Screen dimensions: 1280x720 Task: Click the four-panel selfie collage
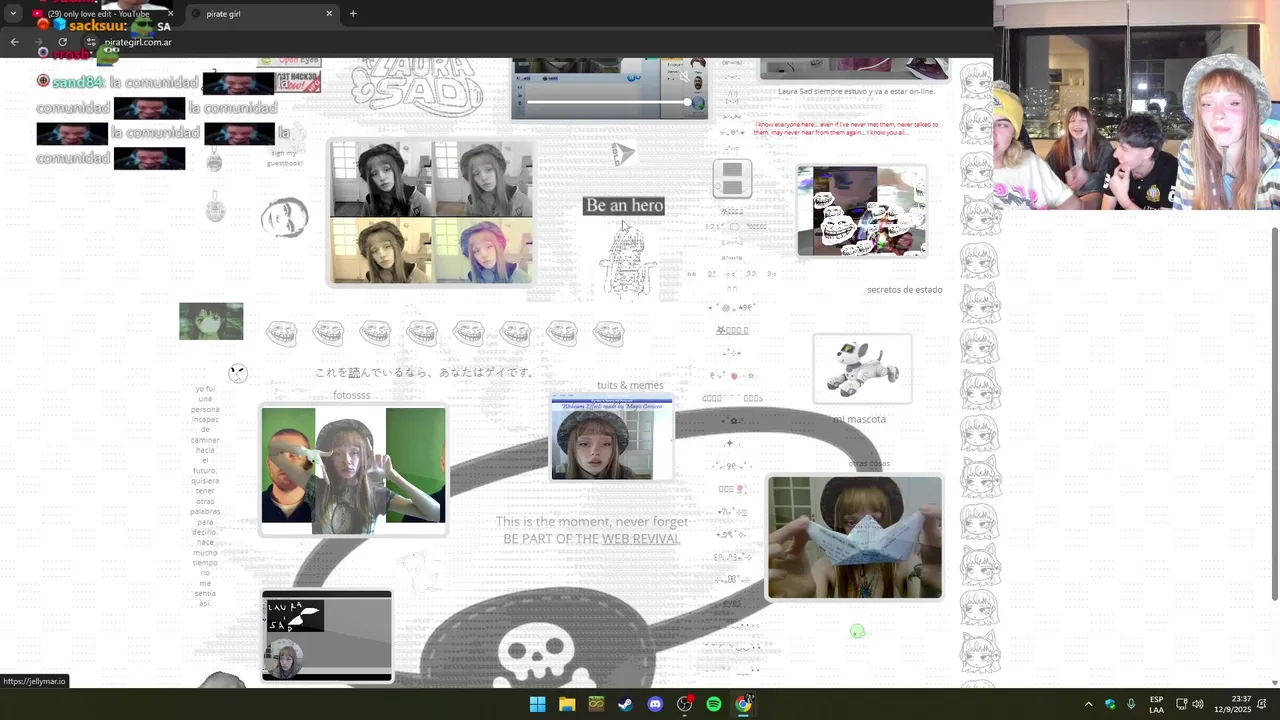[432, 212]
